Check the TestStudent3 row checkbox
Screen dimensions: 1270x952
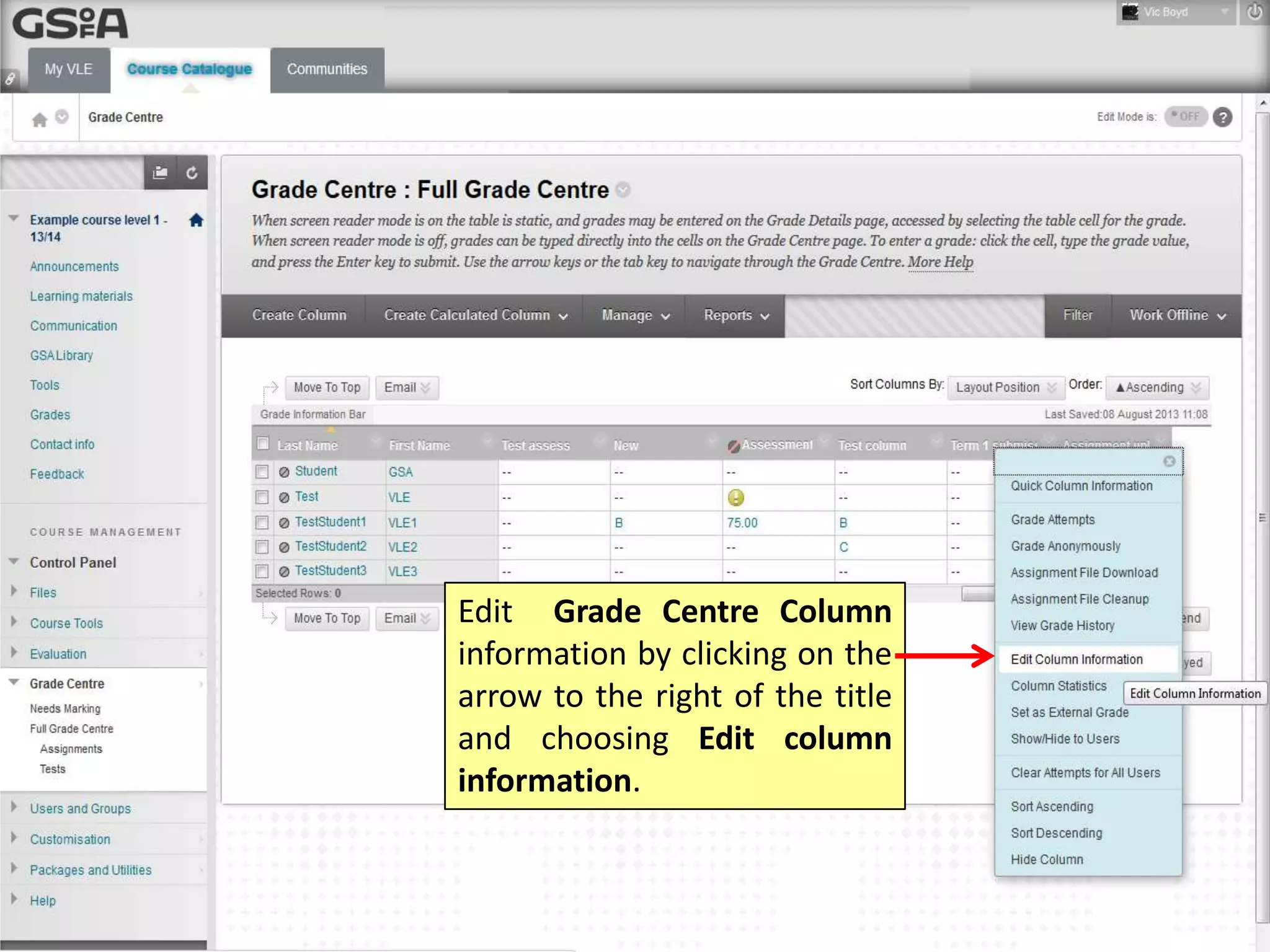tap(262, 571)
